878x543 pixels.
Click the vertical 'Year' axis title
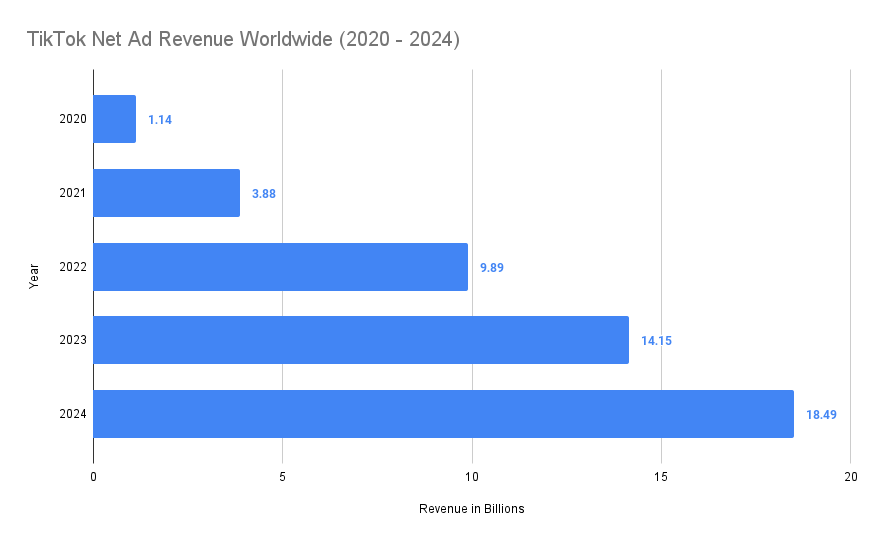(x=33, y=276)
